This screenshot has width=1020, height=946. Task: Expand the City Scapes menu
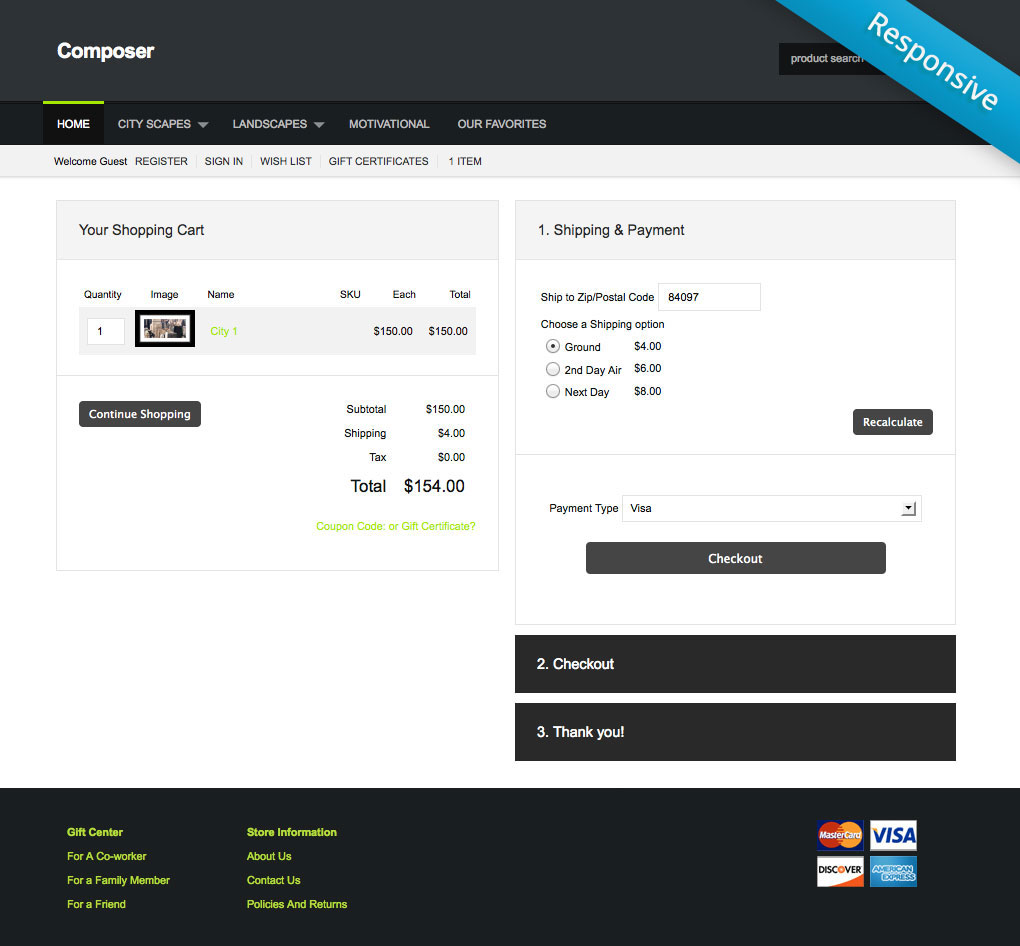click(162, 124)
